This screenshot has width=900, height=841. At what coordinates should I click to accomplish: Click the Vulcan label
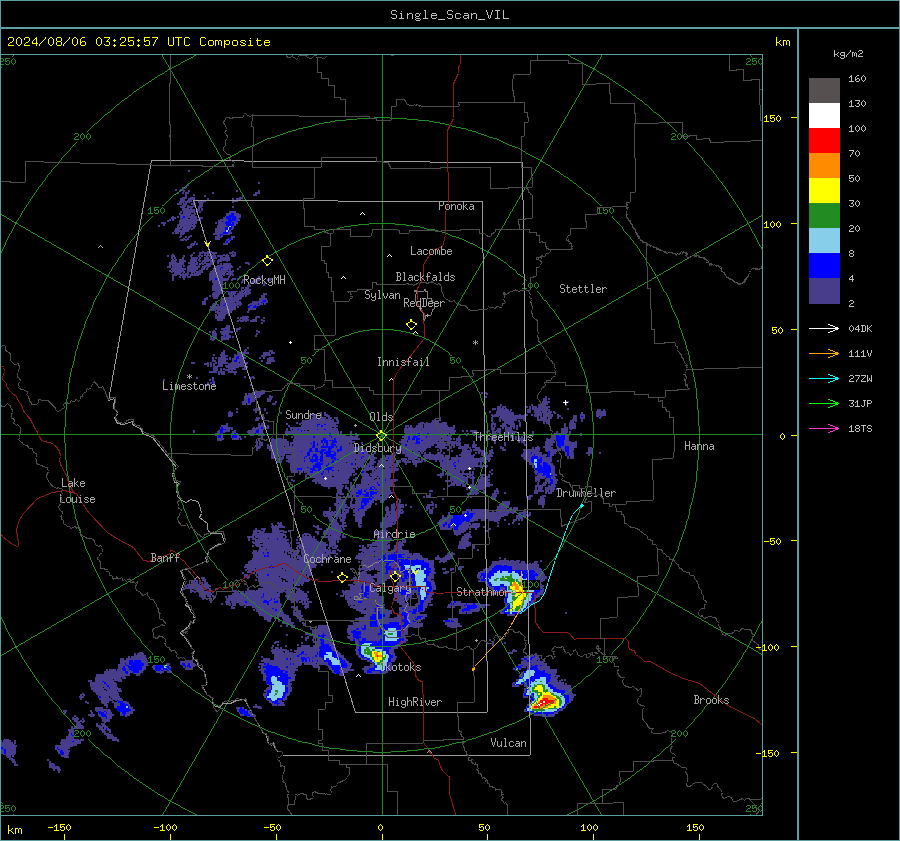tap(509, 743)
